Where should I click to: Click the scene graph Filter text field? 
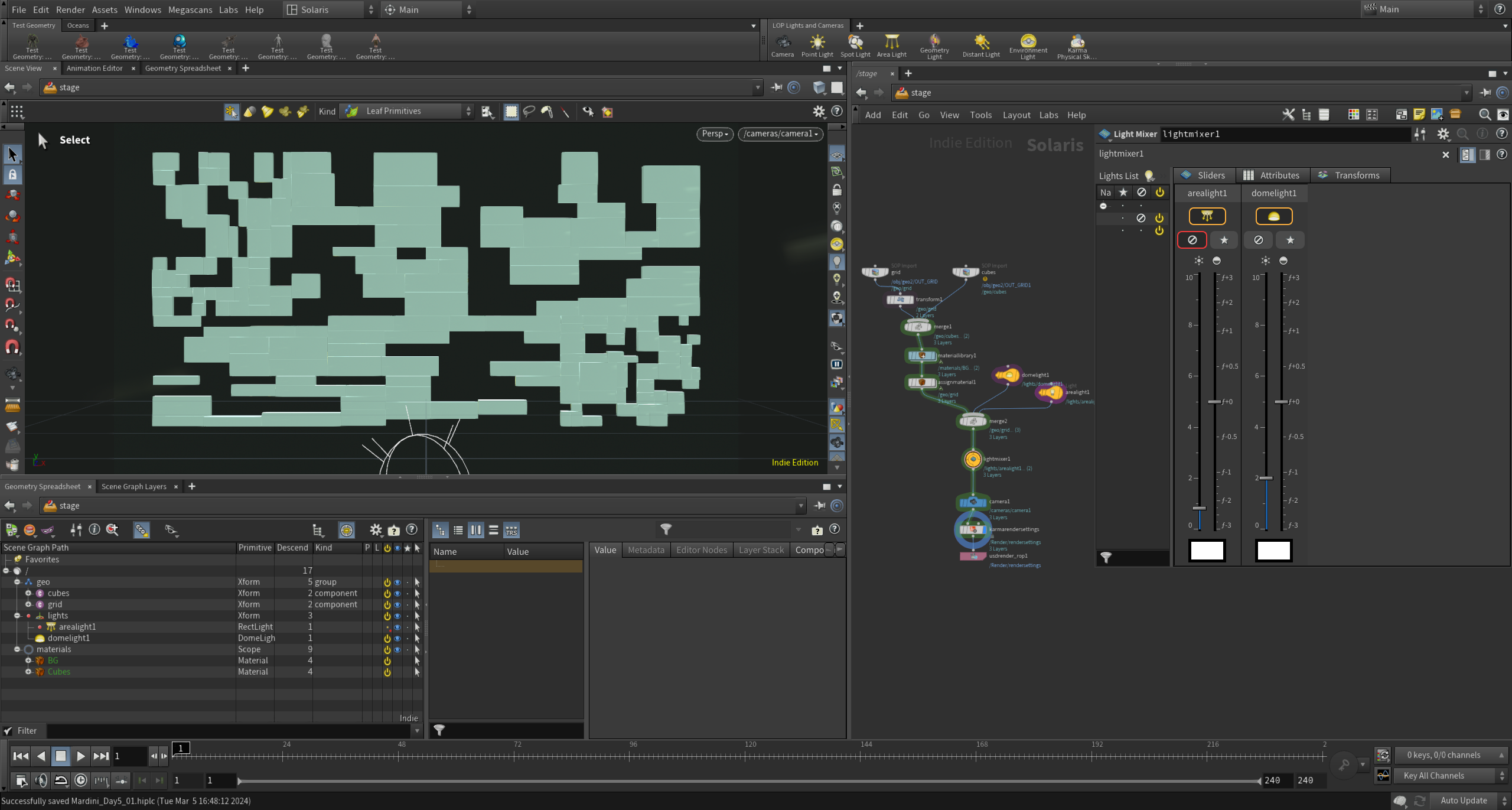pos(230,731)
